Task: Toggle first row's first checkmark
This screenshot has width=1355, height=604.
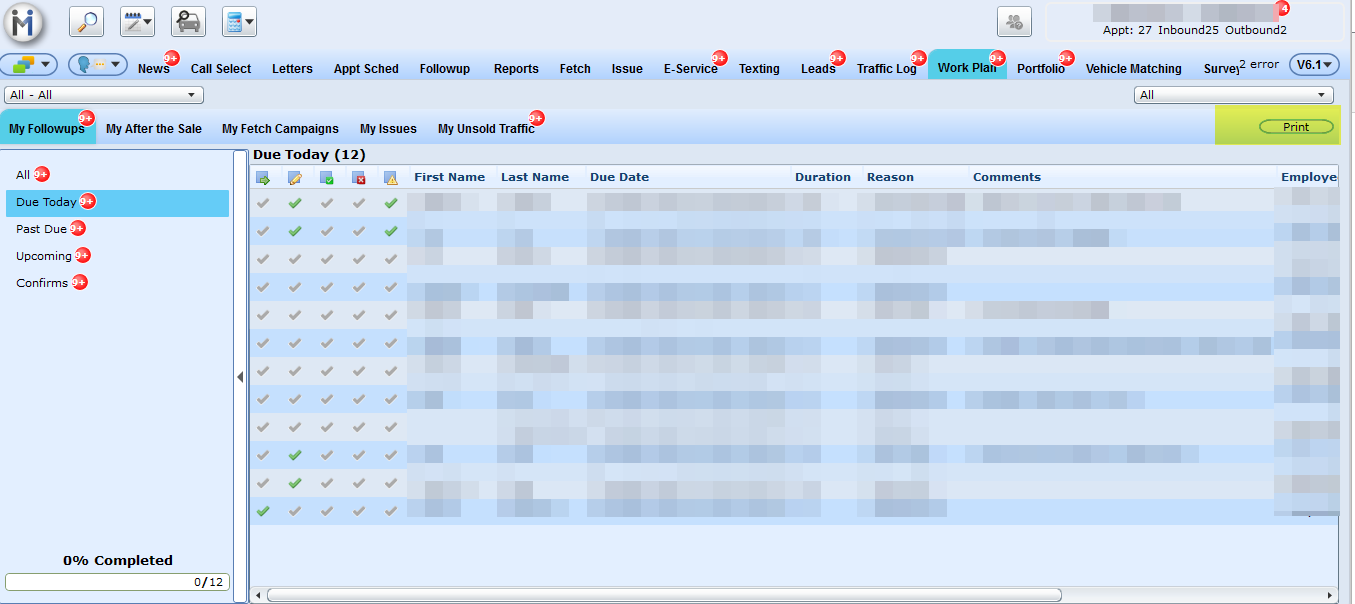Action: (263, 203)
